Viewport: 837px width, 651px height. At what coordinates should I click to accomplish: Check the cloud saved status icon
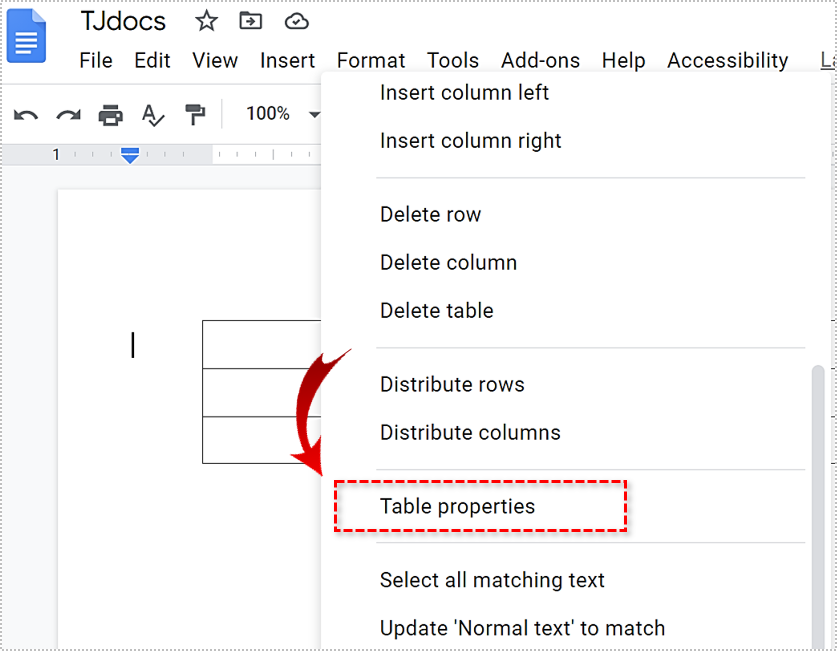click(296, 22)
